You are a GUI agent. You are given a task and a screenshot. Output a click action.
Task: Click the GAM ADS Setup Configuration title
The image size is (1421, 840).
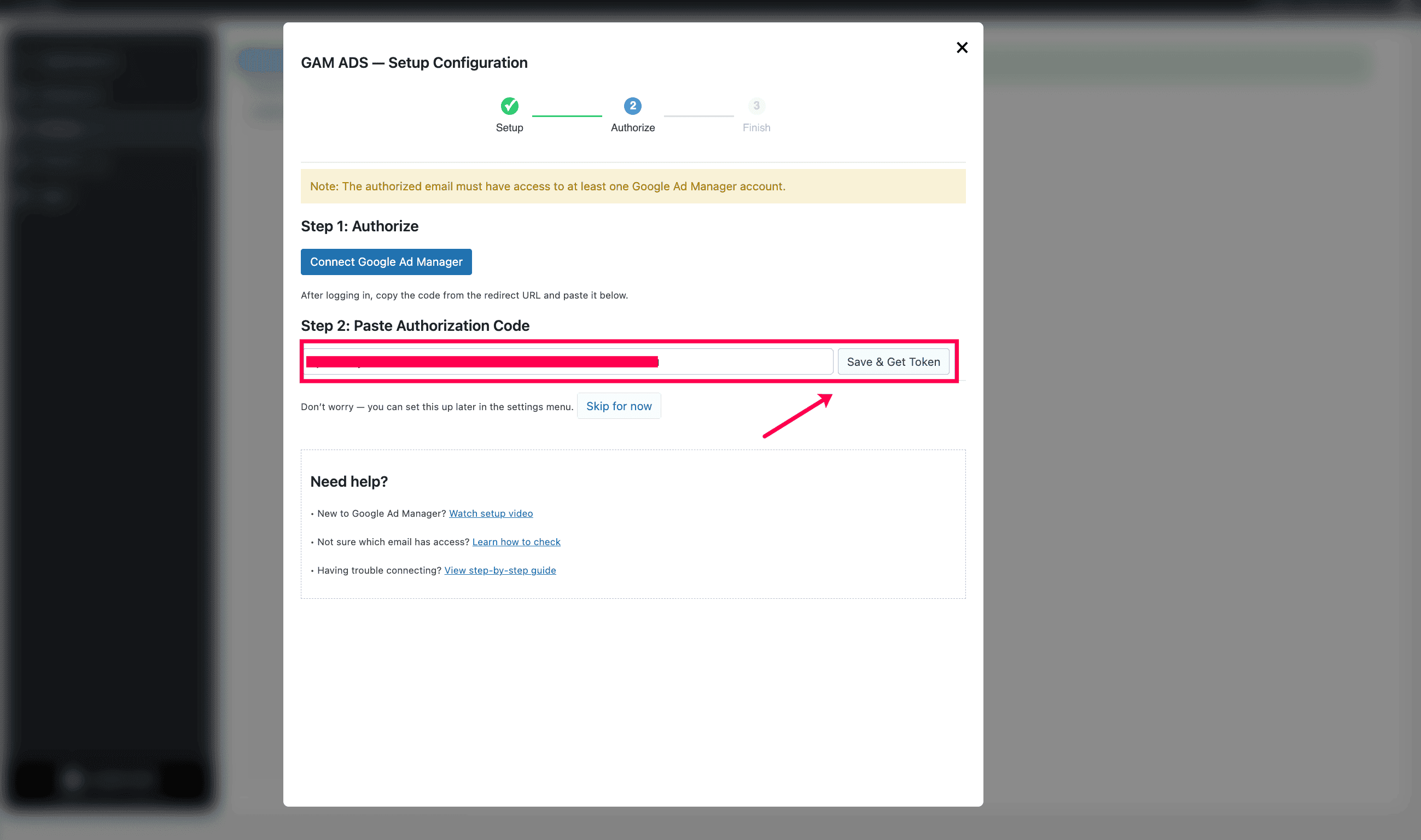[414, 62]
